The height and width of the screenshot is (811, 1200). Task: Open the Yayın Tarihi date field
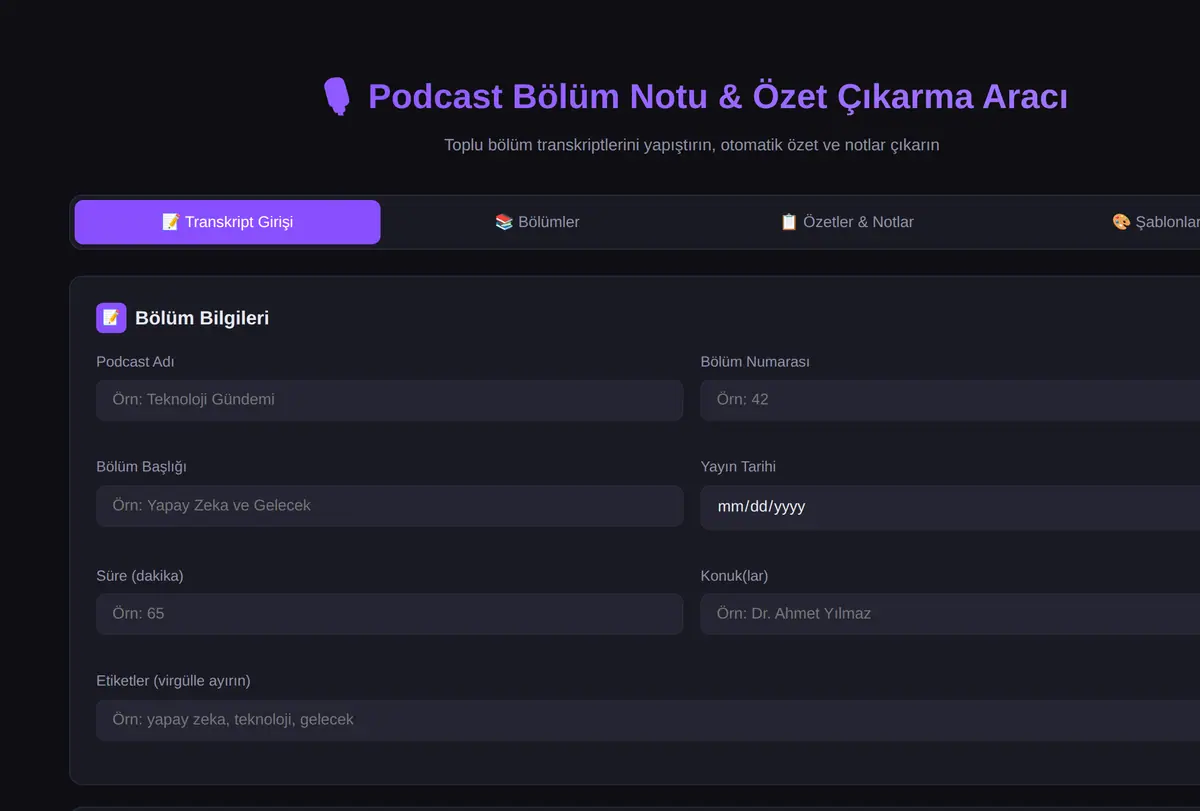click(950, 506)
